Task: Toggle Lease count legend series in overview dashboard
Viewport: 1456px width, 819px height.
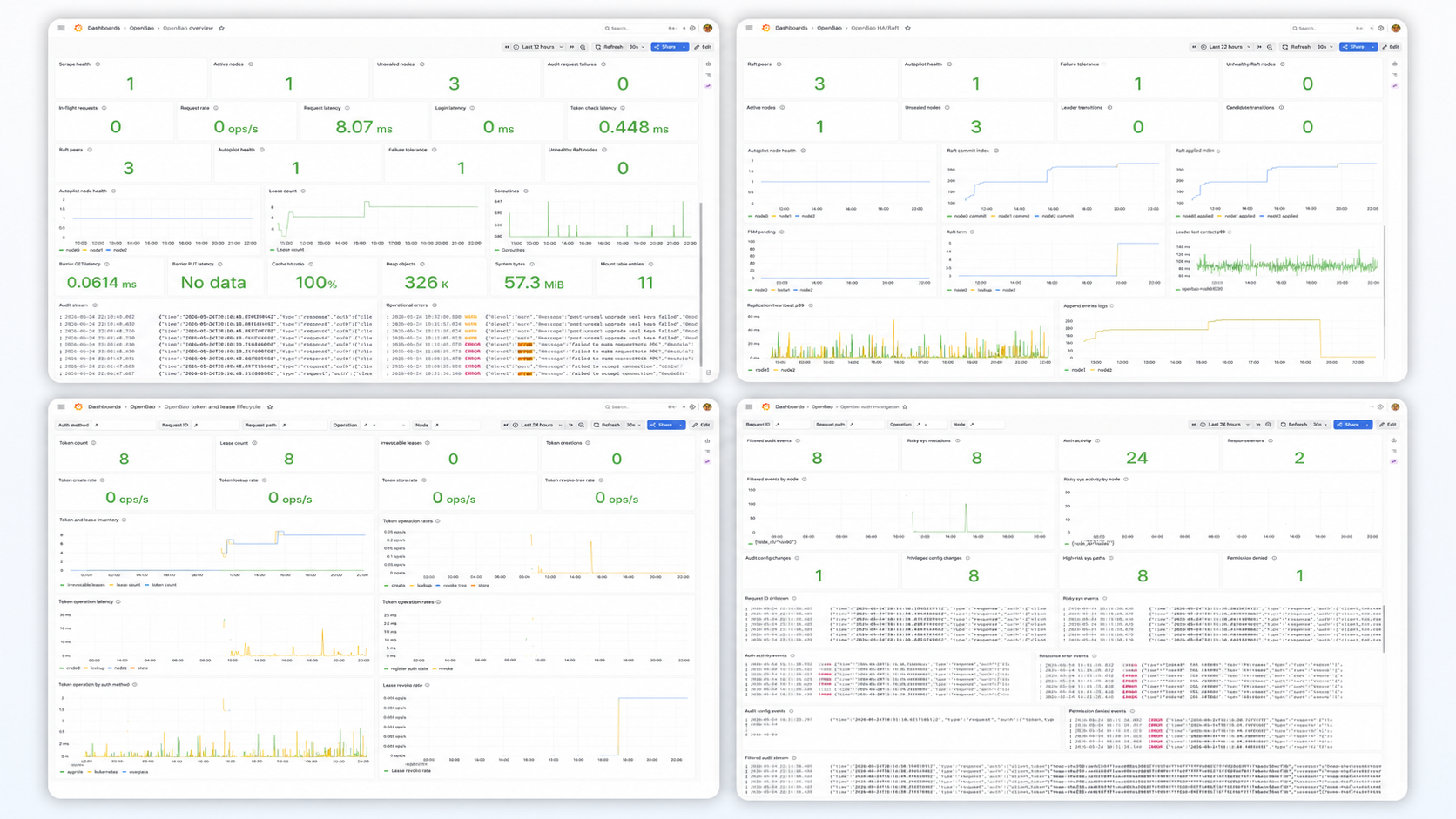Action: 287,250
